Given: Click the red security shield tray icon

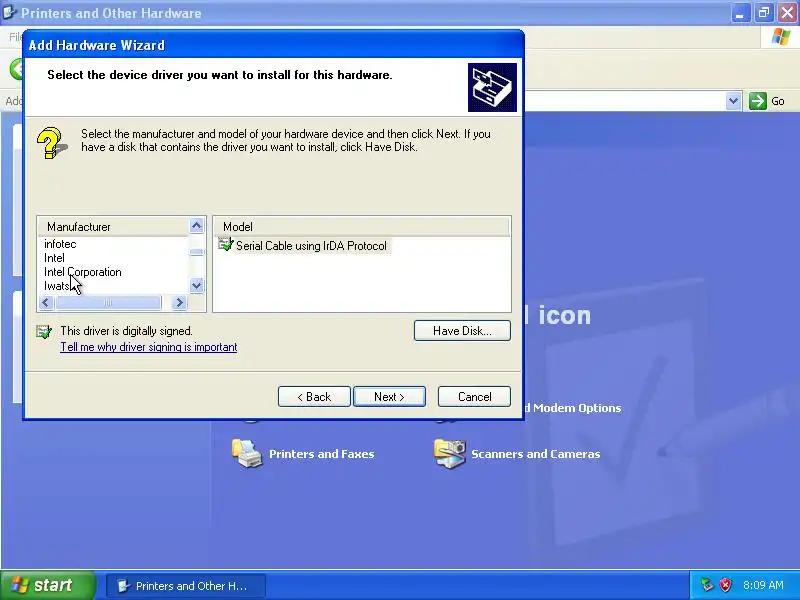Looking at the screenshot, I should click(x=725, y=585).
